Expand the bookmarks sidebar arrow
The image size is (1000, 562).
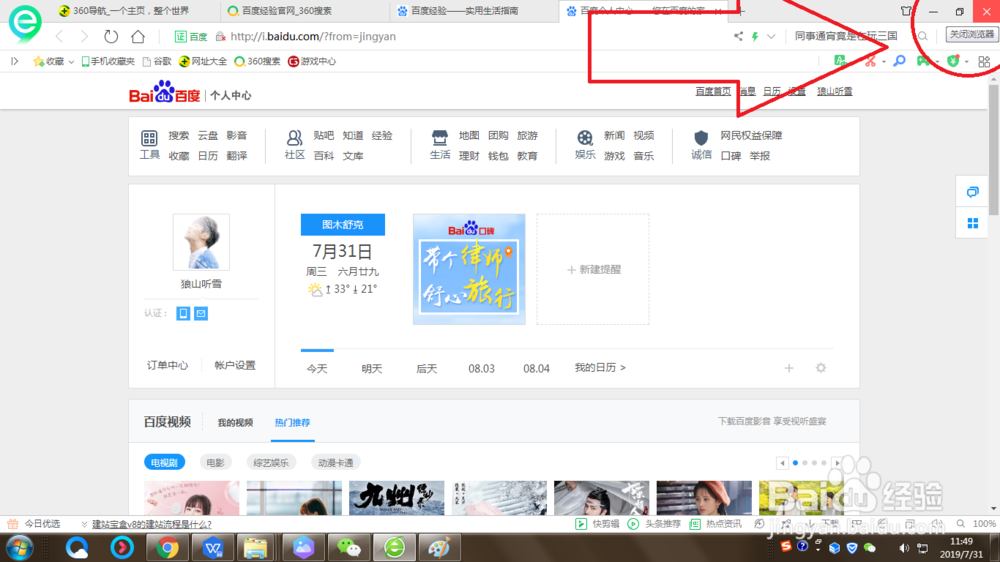[15, 61]
